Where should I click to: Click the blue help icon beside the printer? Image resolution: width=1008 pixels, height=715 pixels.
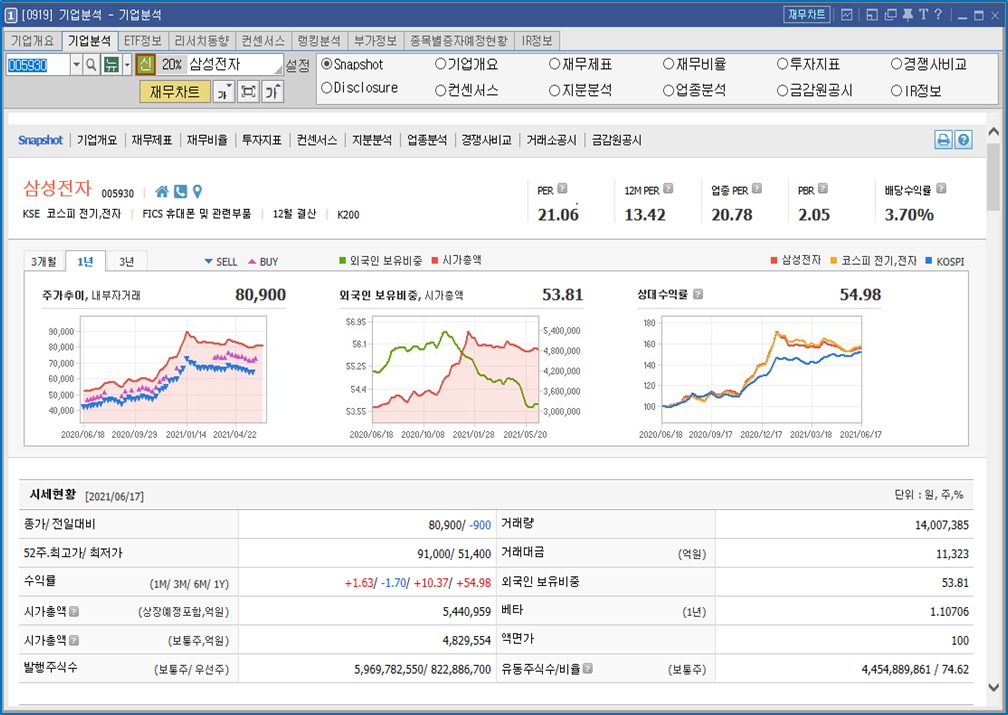[x=963, y=140]
